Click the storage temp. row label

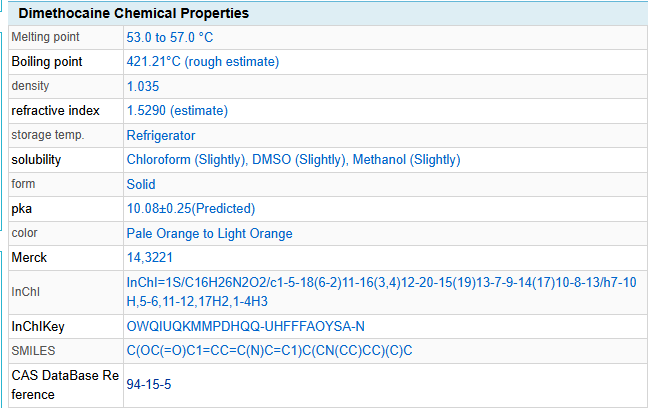click(x=48, y=135)
